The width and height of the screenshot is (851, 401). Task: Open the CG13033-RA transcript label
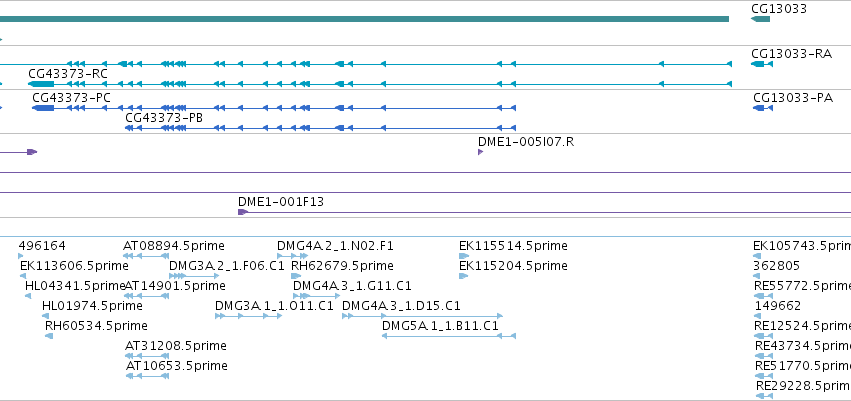click(x=791, y=54)
